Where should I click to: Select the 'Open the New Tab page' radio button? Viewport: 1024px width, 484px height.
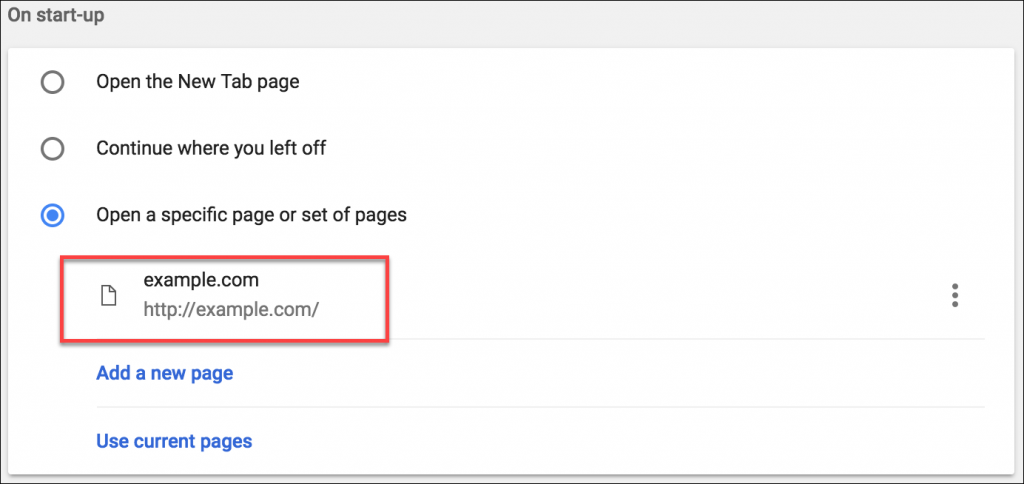[x=52, y=83]
